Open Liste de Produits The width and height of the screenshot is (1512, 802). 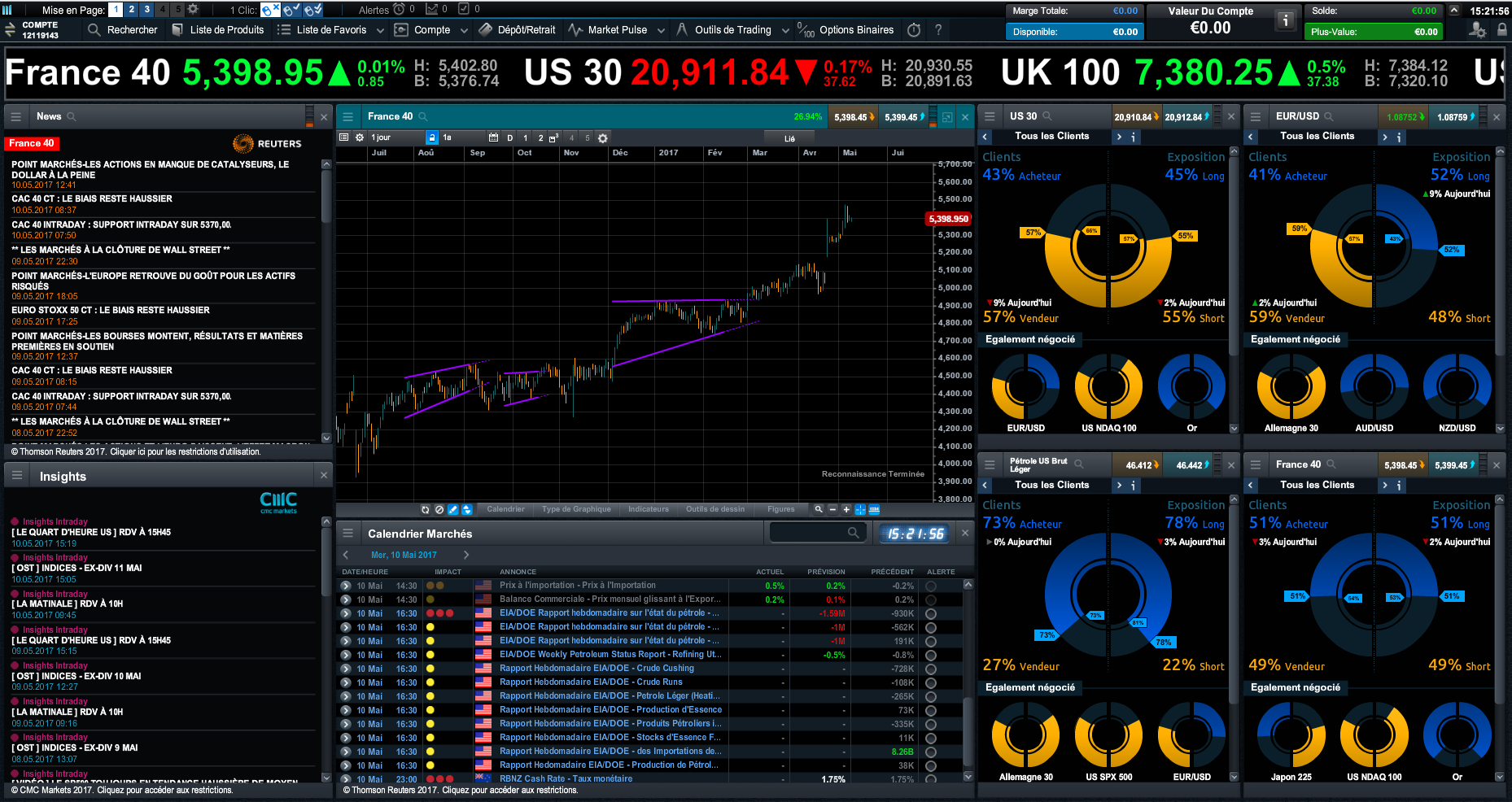tap(218, 30)
